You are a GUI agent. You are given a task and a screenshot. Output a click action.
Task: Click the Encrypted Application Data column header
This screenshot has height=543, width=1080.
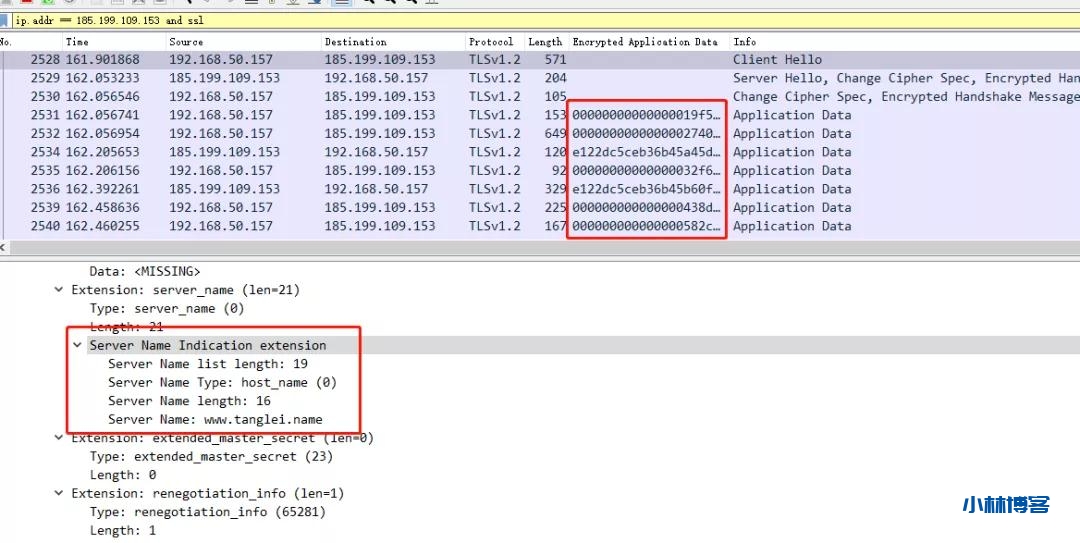(x=645, y=42)
